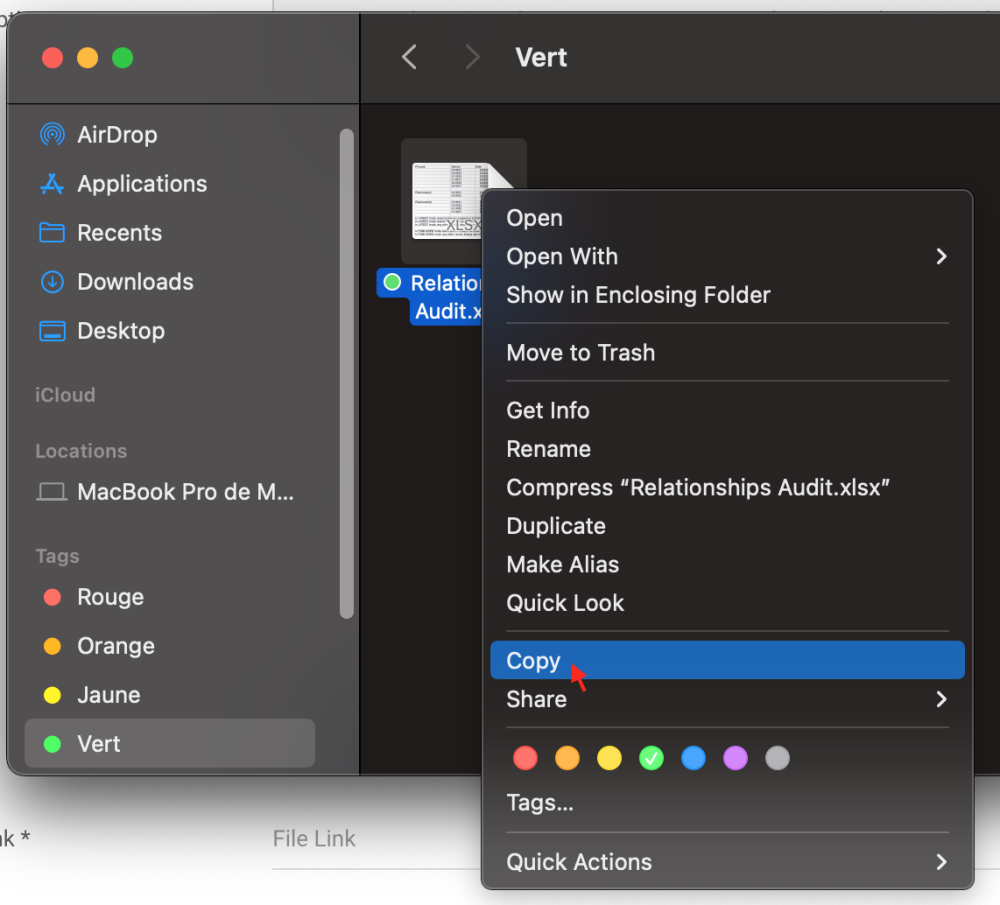This screenshot has width=1000, height=905.
Task: Go back with the left chevron
Action: [409, 58]
